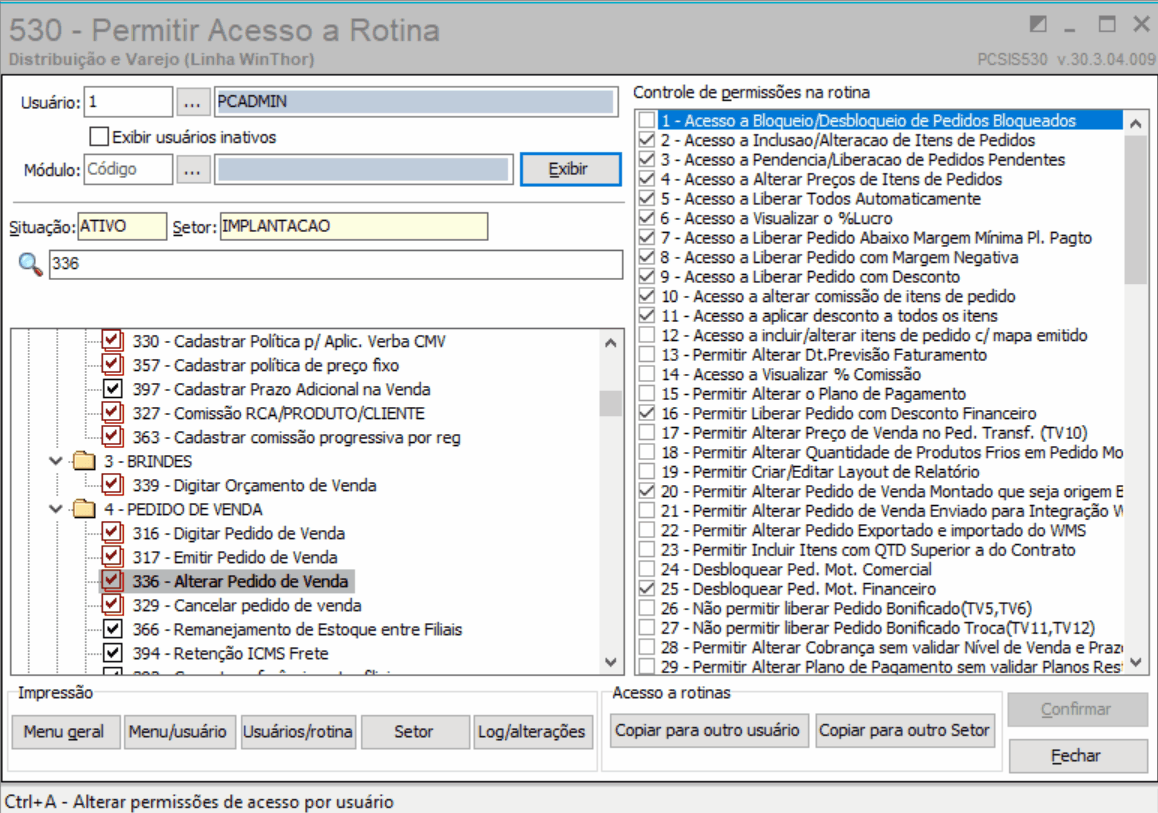
Task: Toggle checkbox for routine 330 Cadastrar Política
Action: point(112,340)
